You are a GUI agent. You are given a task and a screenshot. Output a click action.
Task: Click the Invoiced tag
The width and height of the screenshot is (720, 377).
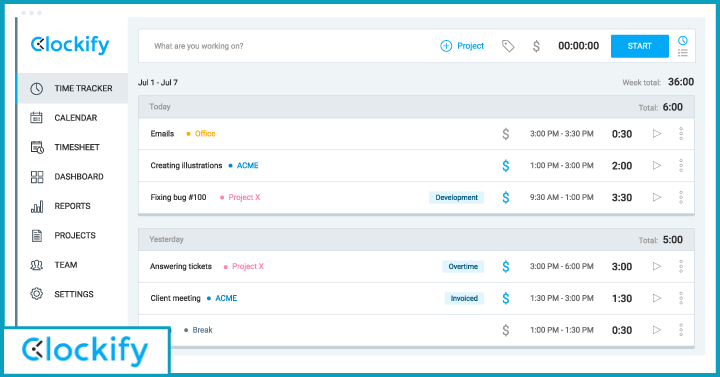tap(464, 298)
